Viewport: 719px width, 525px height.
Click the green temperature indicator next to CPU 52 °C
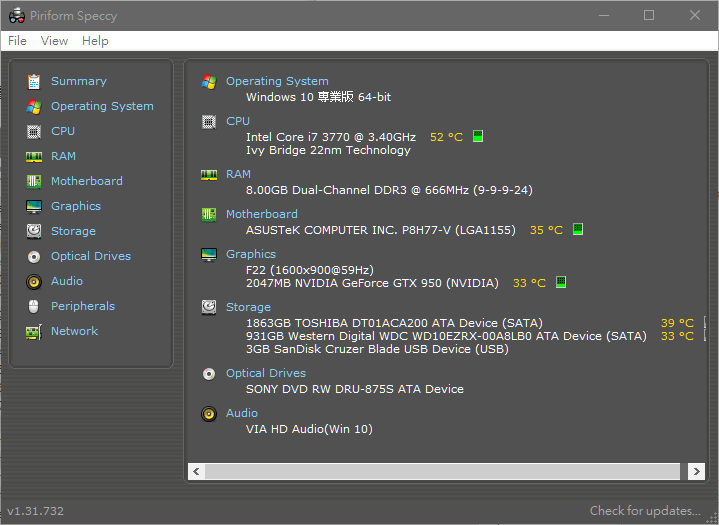point(478,137)
